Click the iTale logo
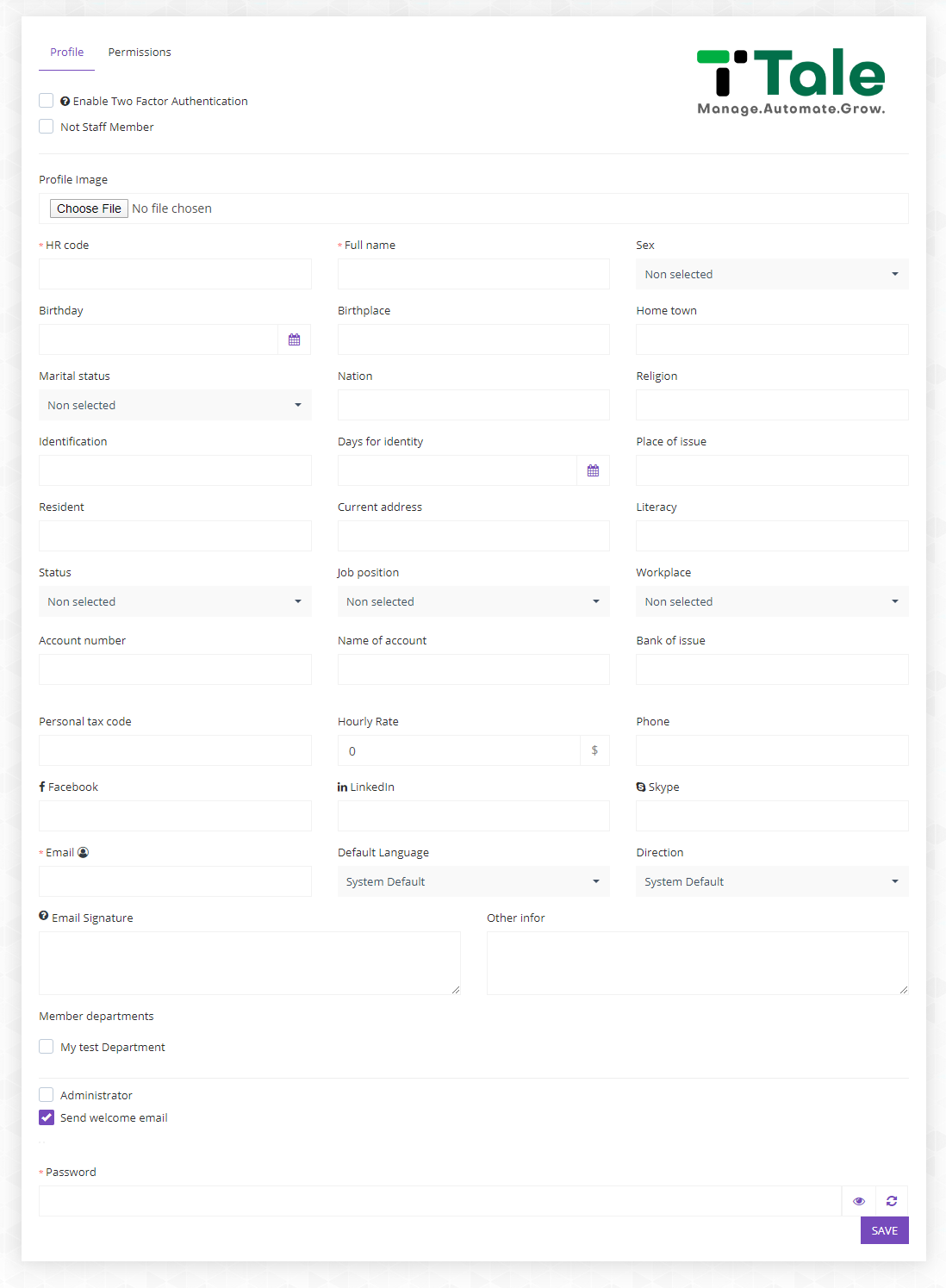This screenshot has height=1288, width=946. (791, 82)
